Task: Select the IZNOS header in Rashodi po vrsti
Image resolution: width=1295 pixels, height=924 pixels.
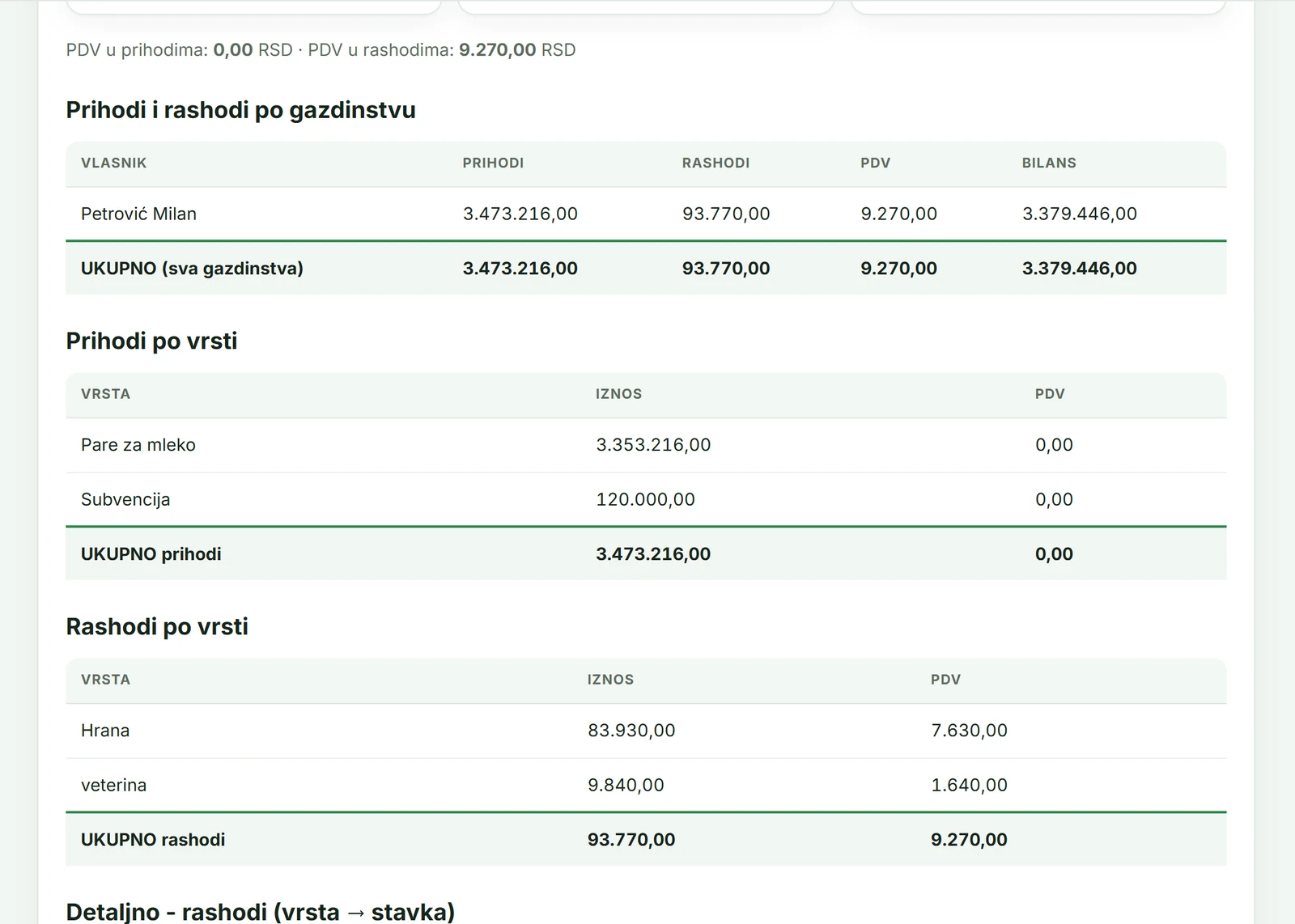Action: click(610, 680)
